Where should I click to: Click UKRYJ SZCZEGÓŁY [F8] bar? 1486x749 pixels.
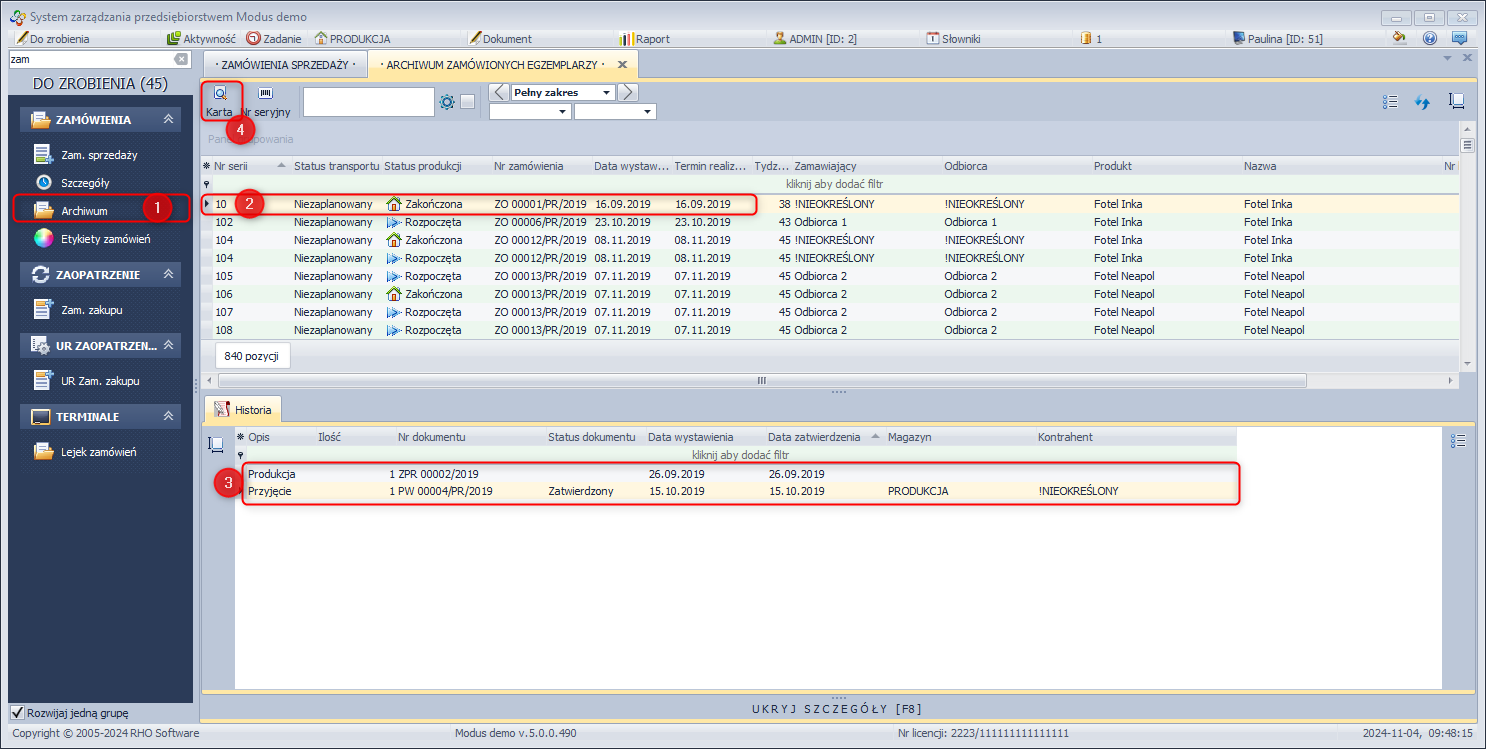(837, 709)
